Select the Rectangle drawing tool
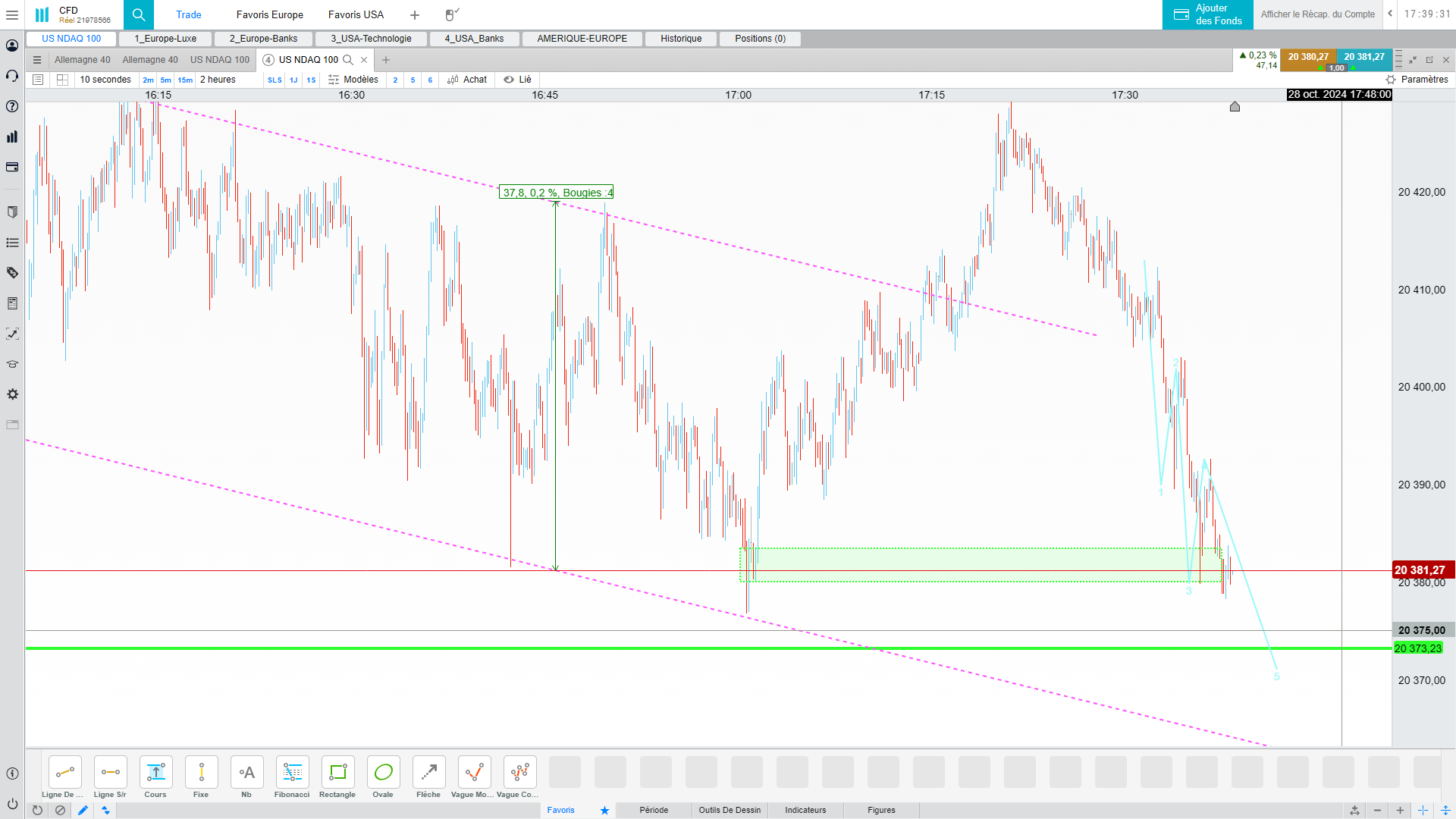 click(x=337, y=773)
